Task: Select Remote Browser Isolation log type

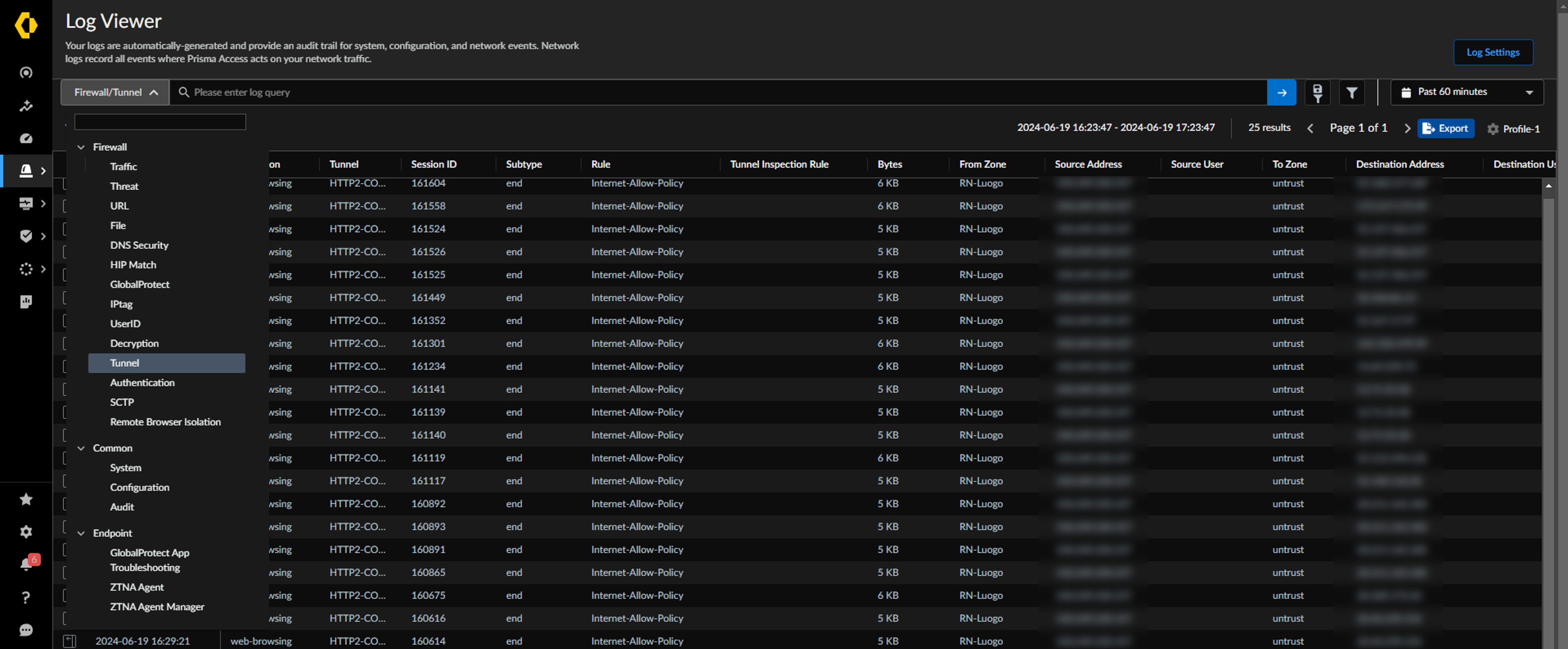Action: (x=166, y=422)
